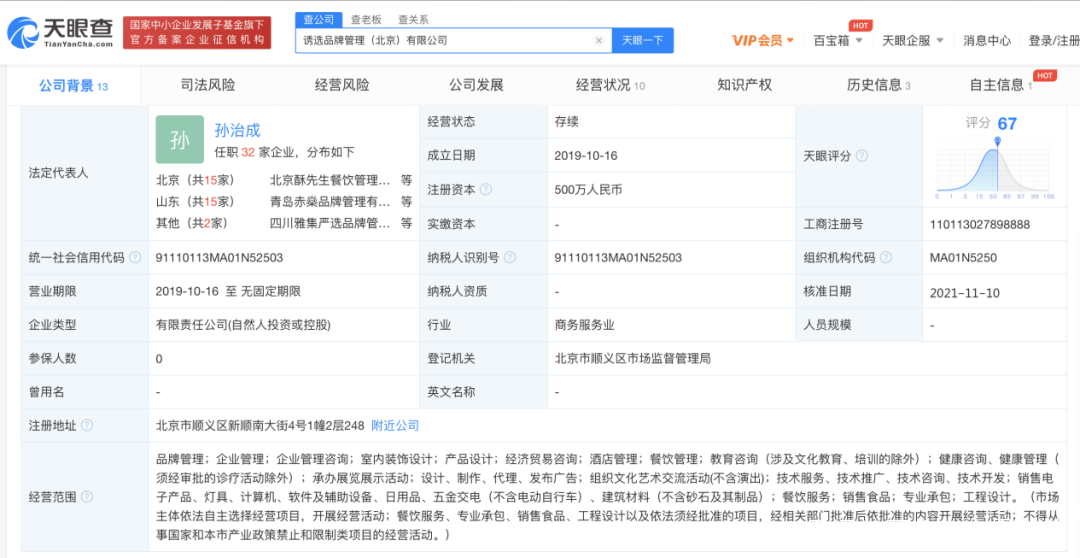This screenshot has width=1080, height=558.
Task: Expand the 天眼企服 dropdown
Action: point(911,41)
